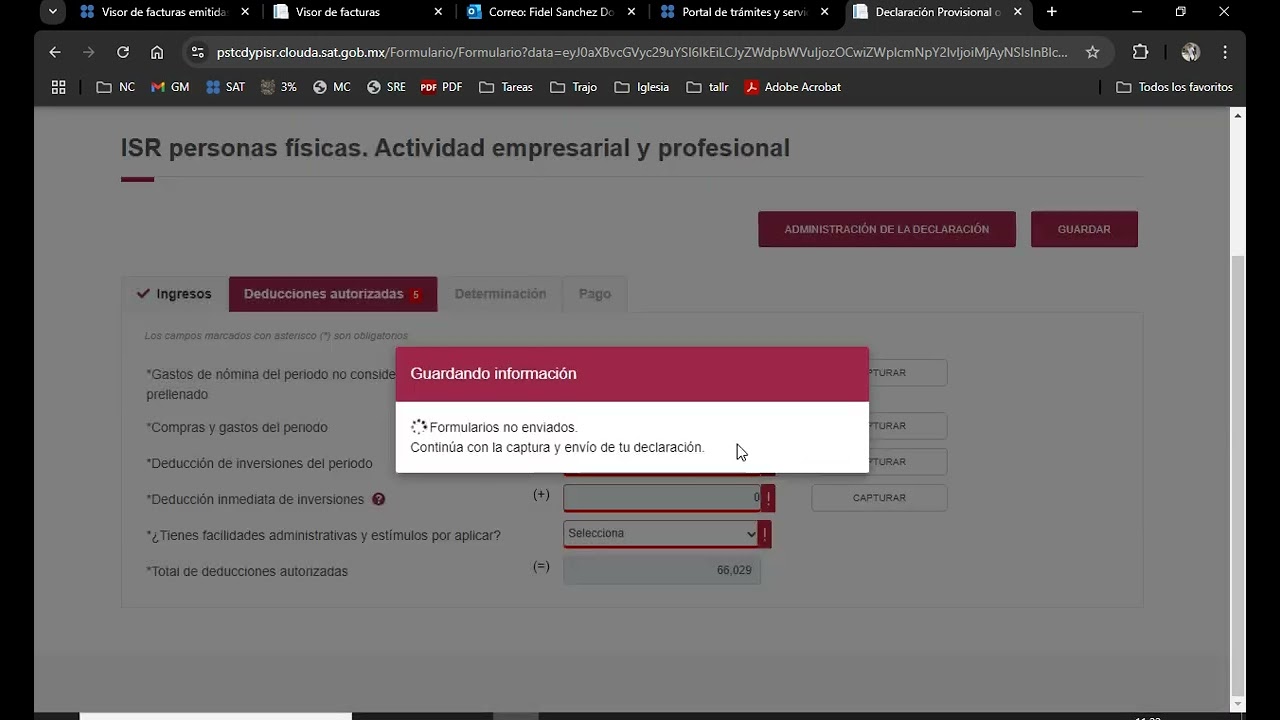
Task: Open Todos los favoritos folder
Action: point(1174,87)
